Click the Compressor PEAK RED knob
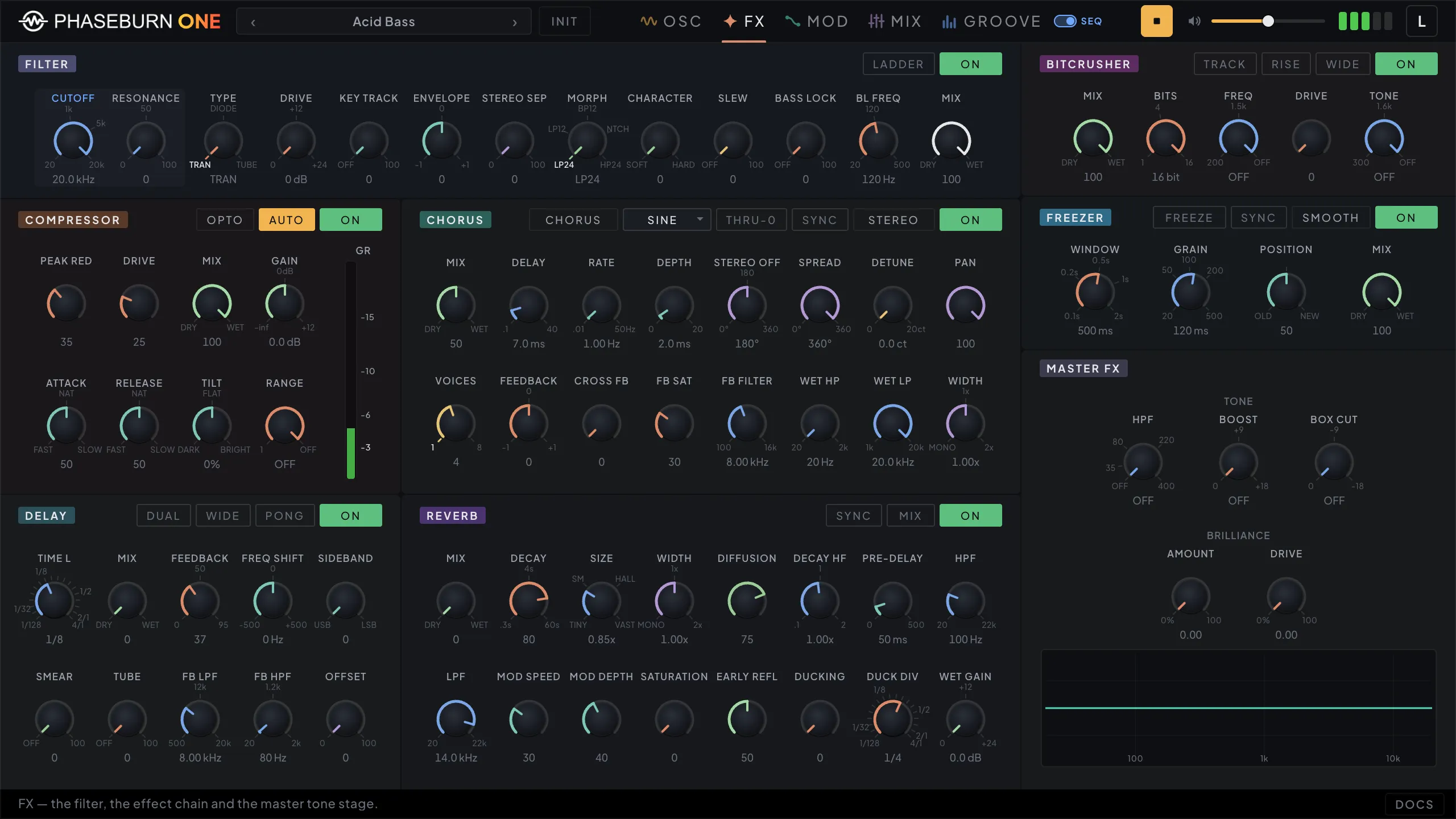 click(67, 303)
